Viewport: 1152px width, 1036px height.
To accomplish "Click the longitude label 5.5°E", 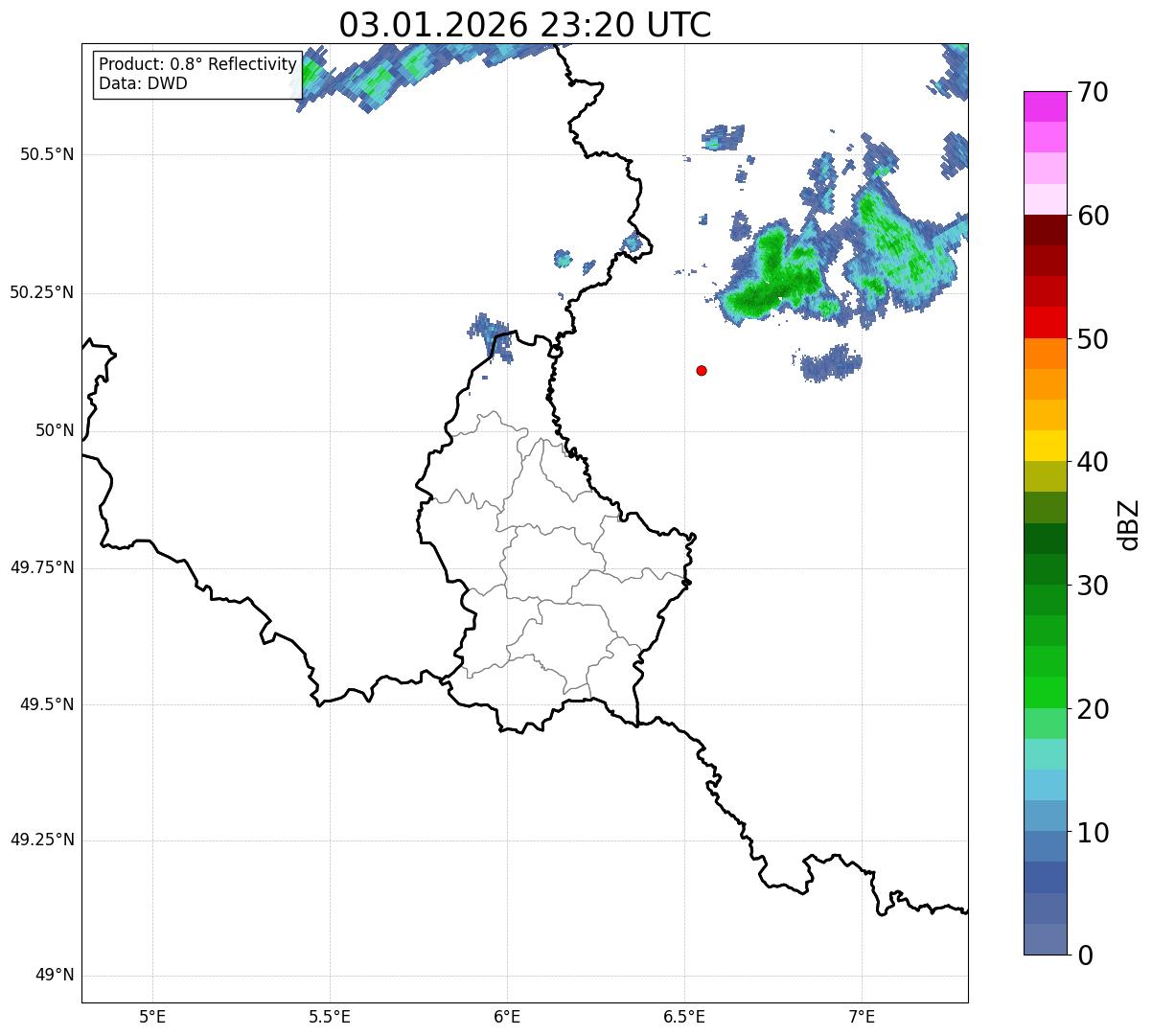I will point(330,1016).
